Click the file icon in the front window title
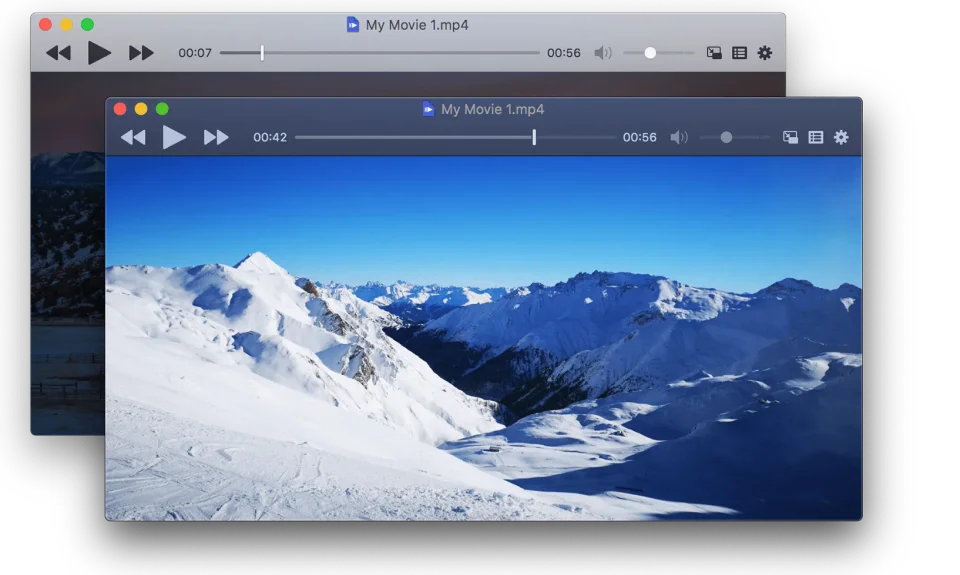 pos(428,109)
